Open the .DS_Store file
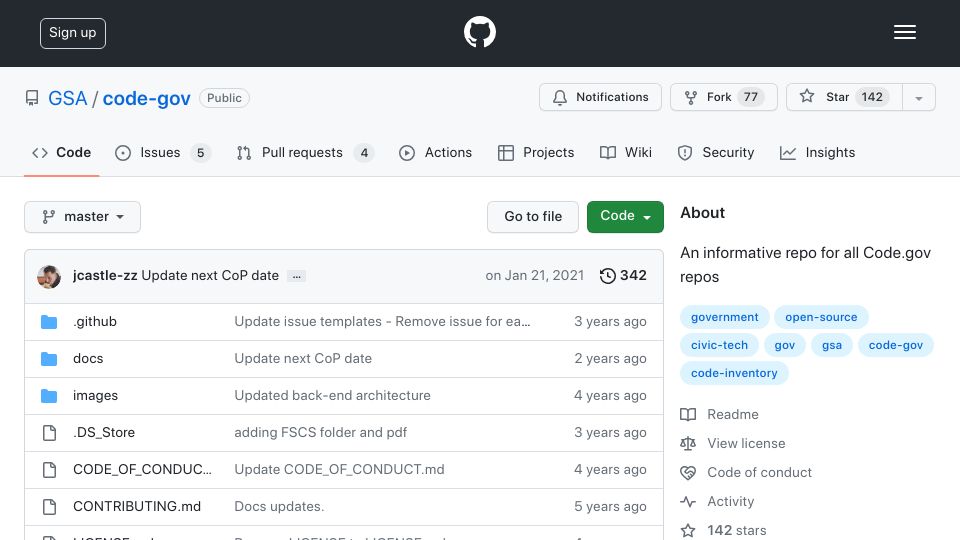The height and width of the screenshot is (540, 960). pos(104,432)
